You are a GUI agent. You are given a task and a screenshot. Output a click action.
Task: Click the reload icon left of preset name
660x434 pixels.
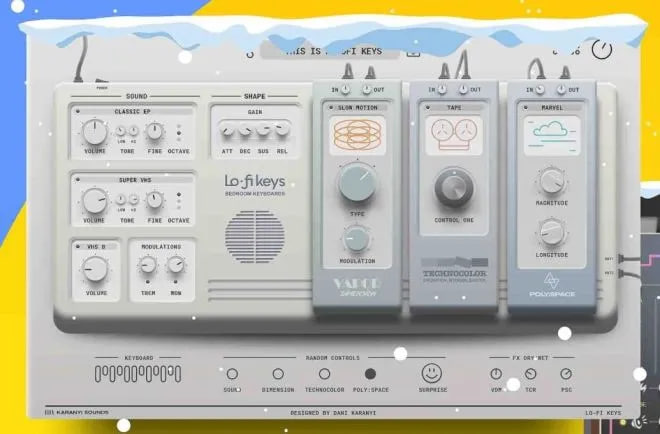coord(250,54)
